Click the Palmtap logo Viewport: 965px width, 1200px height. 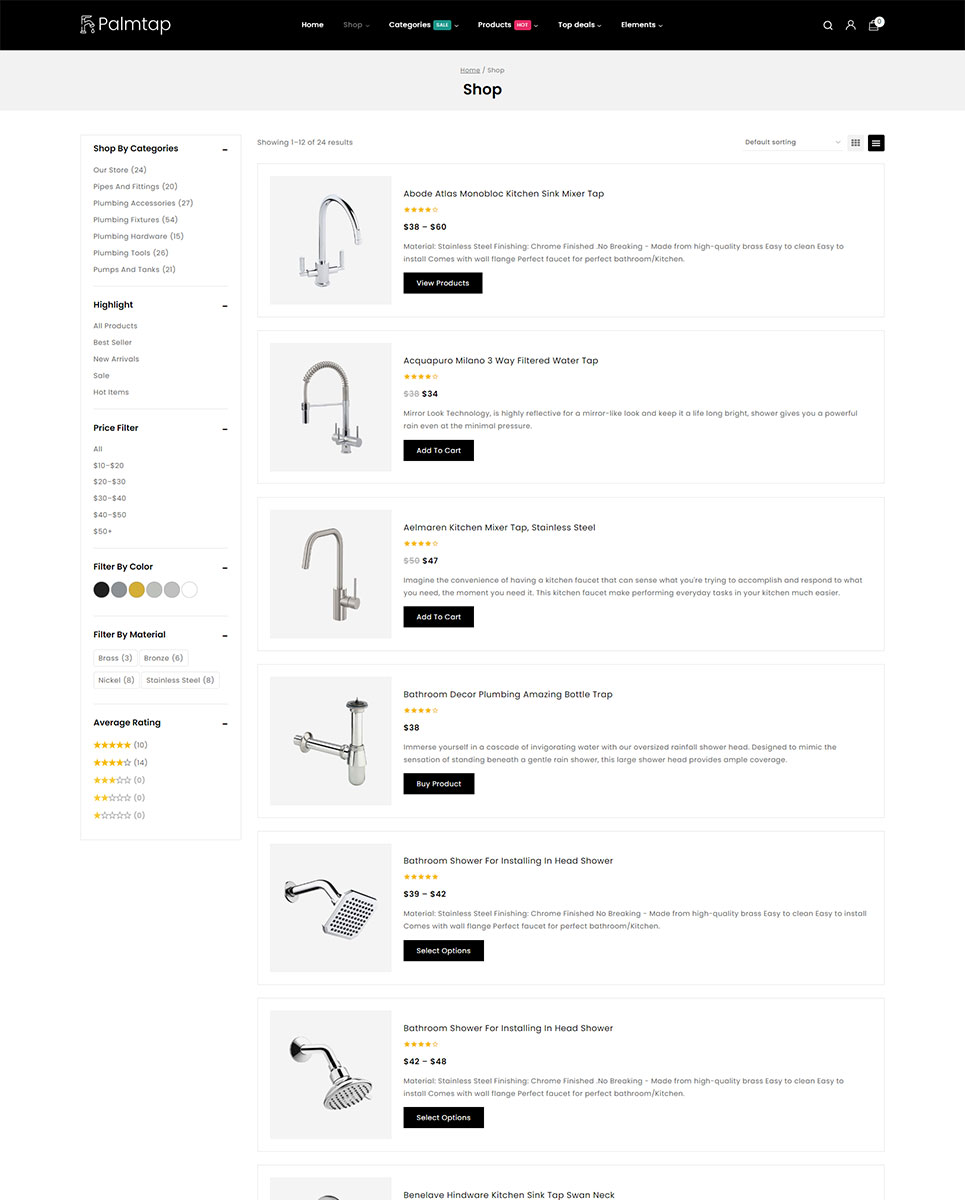click(x=125, y=24)
